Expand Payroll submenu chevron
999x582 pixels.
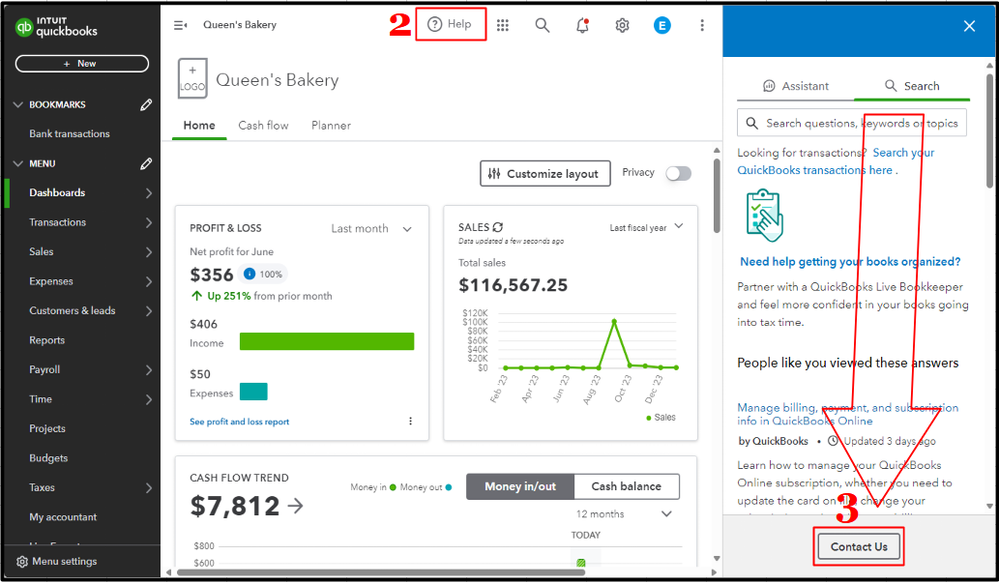(x=148, y=370)
